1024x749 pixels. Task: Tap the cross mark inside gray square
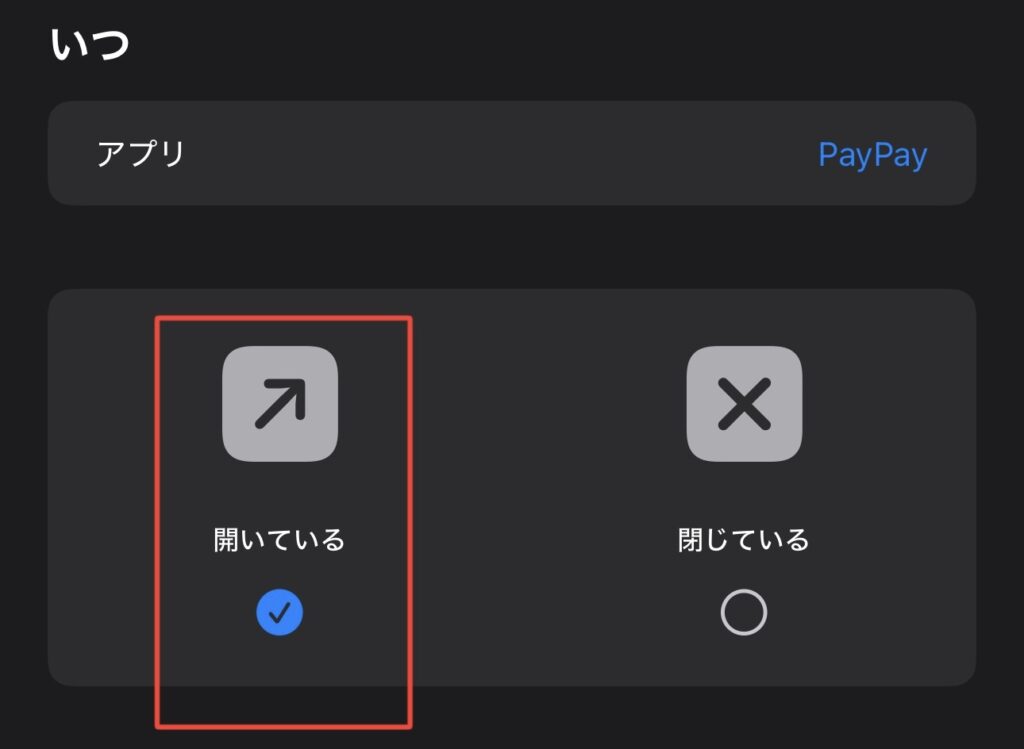click(x=744, y=404)
